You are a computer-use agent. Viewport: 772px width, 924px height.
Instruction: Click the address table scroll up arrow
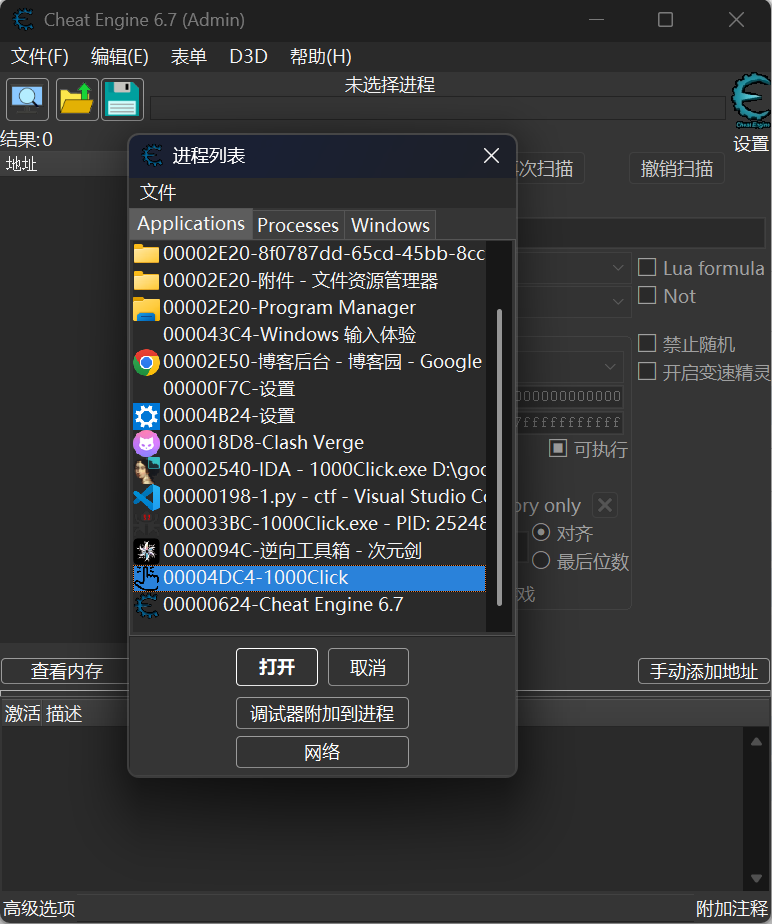click(757, 742)
